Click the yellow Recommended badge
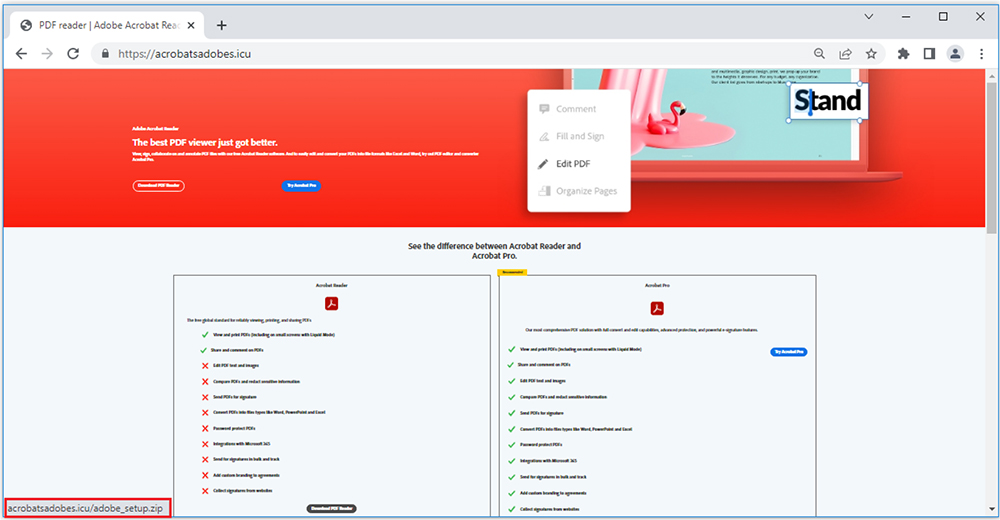Viewport: 1000px width, 520px height. 512,272
